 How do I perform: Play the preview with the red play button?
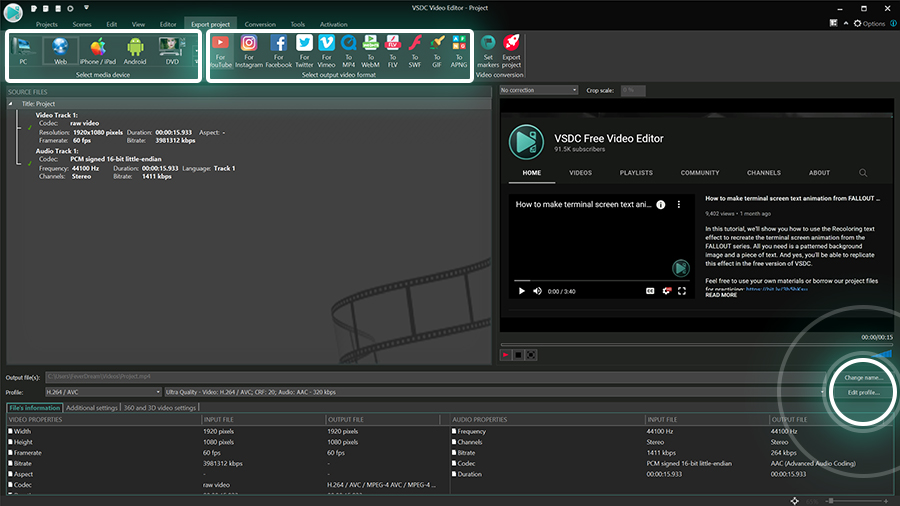pos(505,355)
